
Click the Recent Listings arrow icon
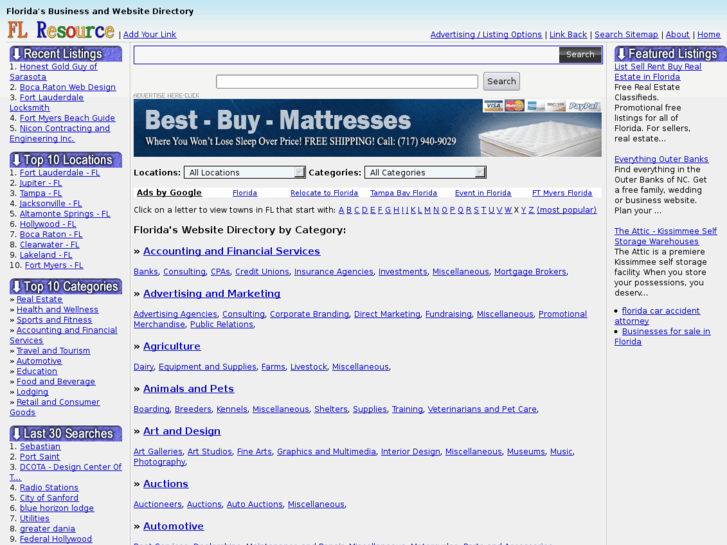click(16, 54)
